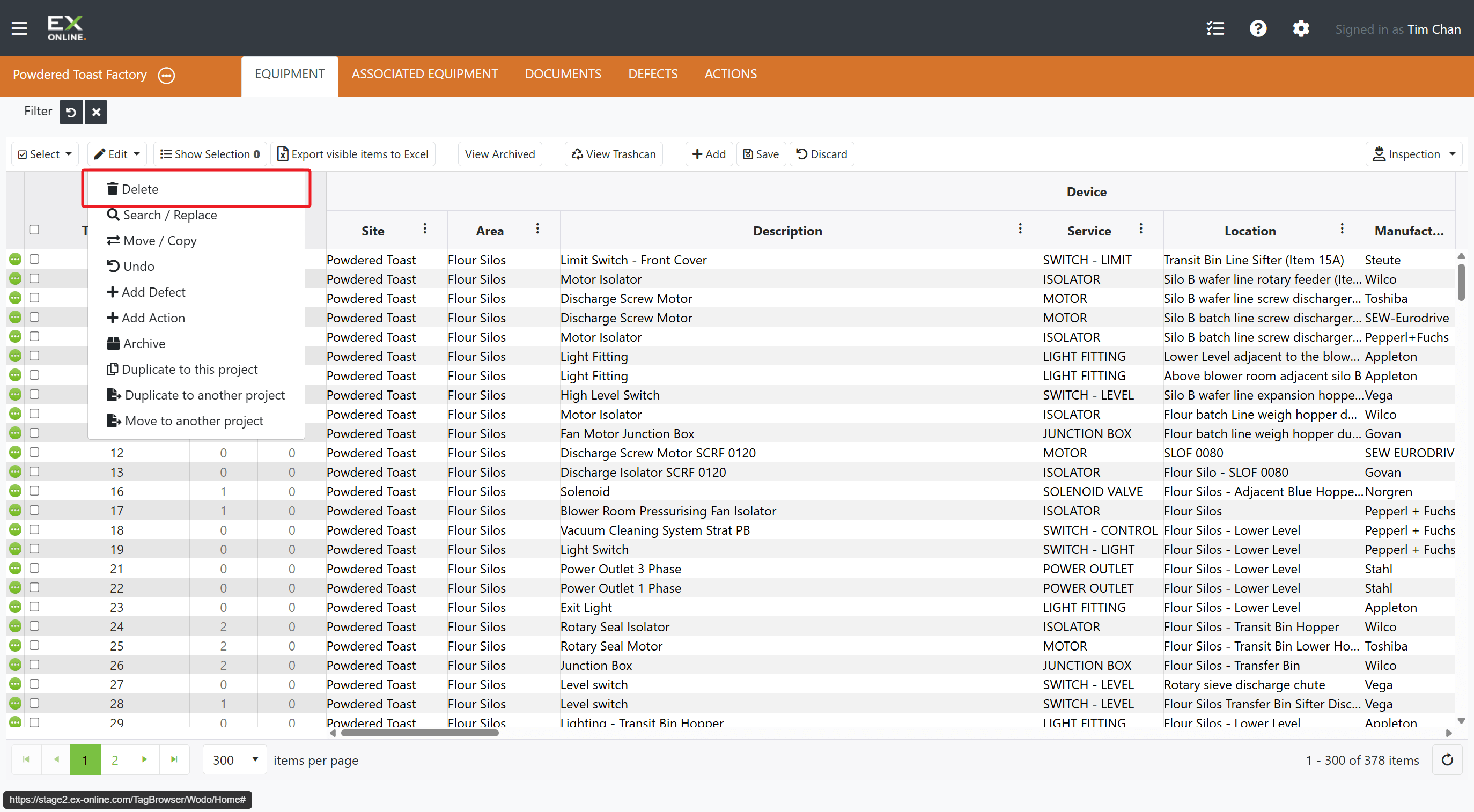Toggle the select-all header checkbox

[x=34, y=230]
